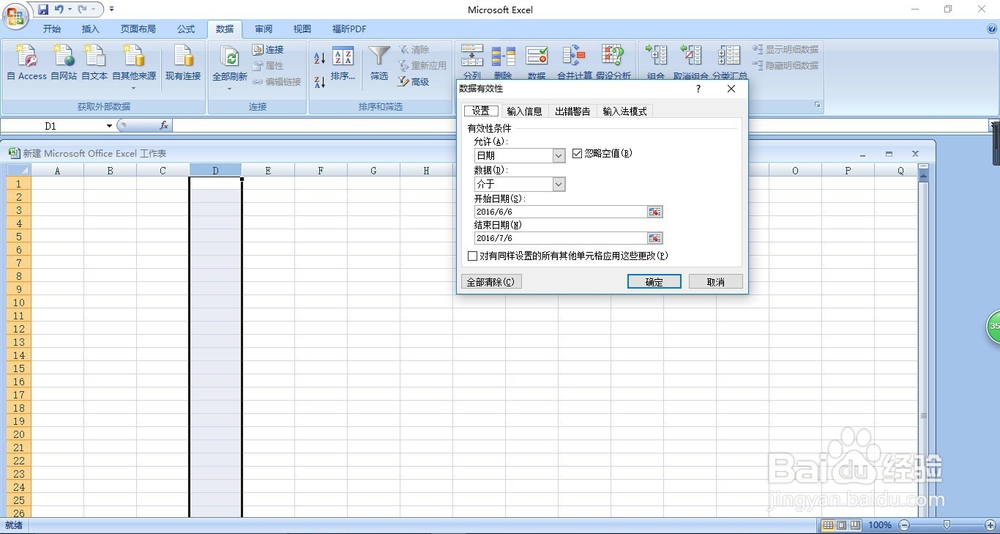The width and height of the screenshot is (1000, 534).
Task: Remove duplicates icon (删除)
Action: (x=503, y=62)
